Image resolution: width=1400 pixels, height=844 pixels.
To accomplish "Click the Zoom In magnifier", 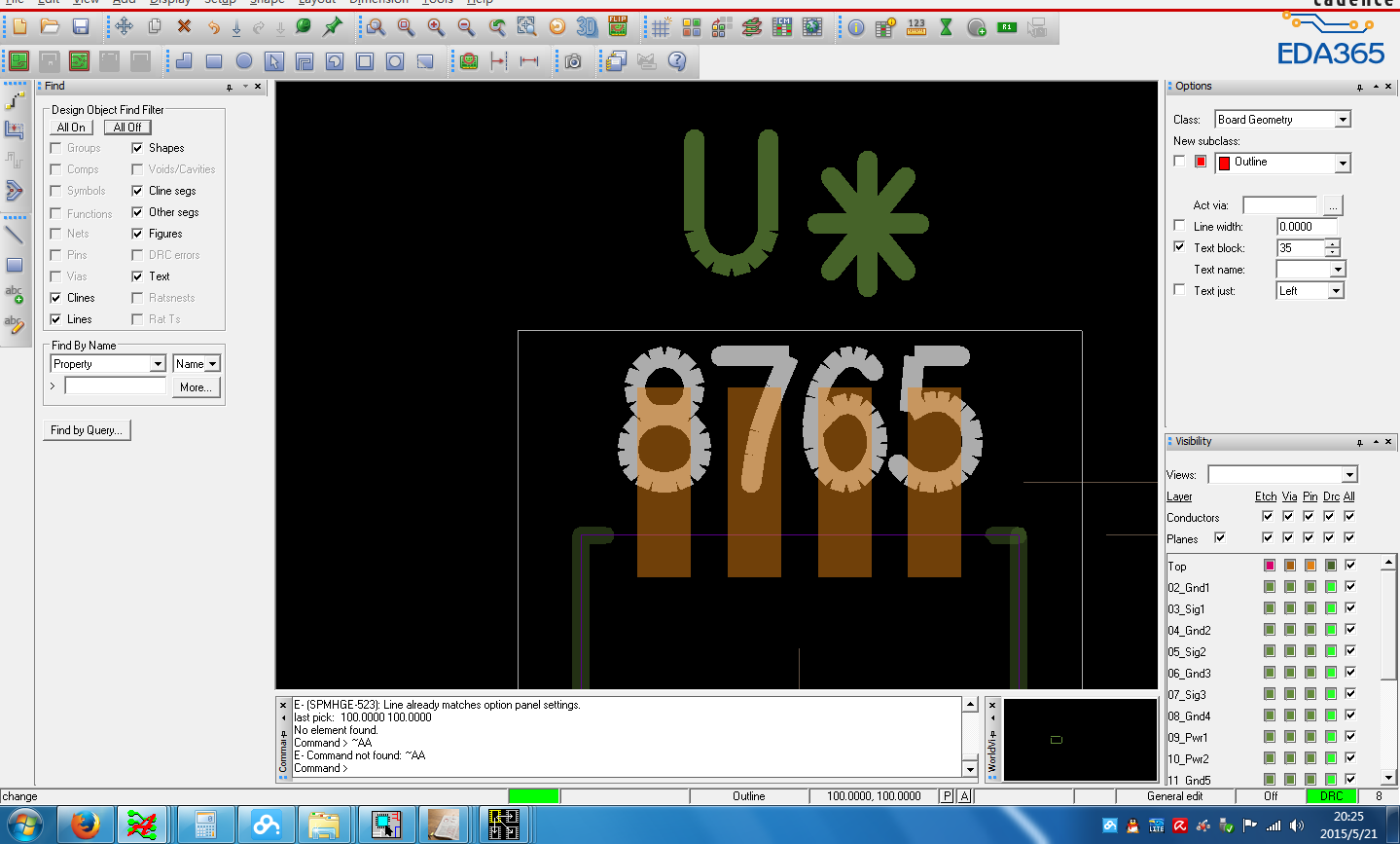I will [436, 27].
